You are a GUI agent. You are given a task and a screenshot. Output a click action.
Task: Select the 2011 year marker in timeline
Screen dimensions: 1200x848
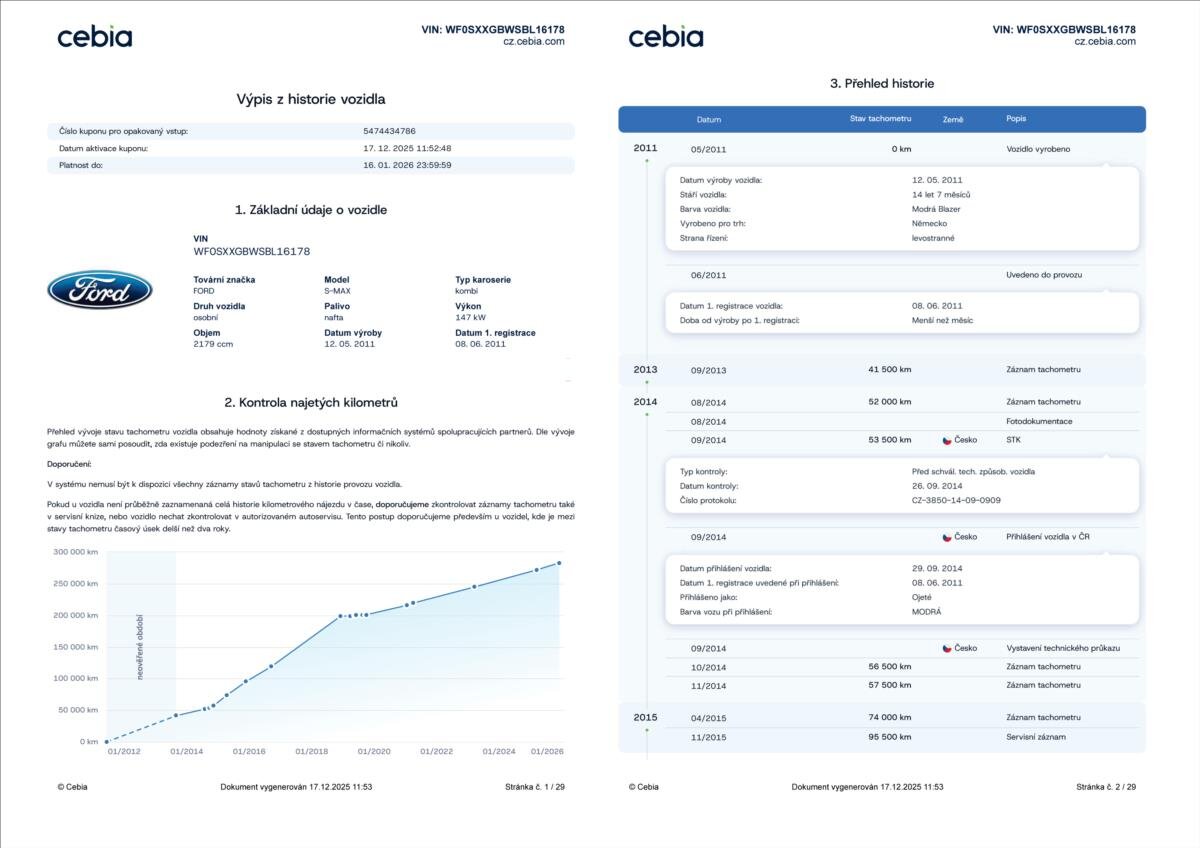[646, 148]
